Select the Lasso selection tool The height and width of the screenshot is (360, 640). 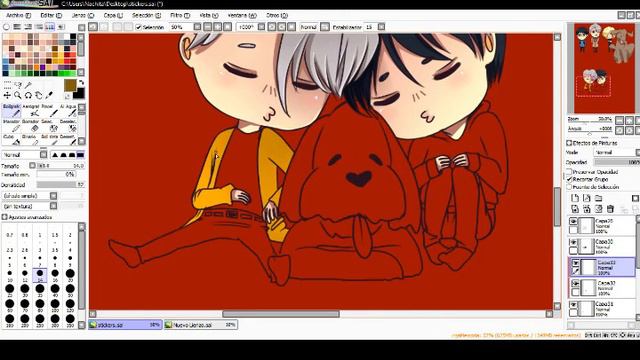pyautogui.click(x=18, y=84)
